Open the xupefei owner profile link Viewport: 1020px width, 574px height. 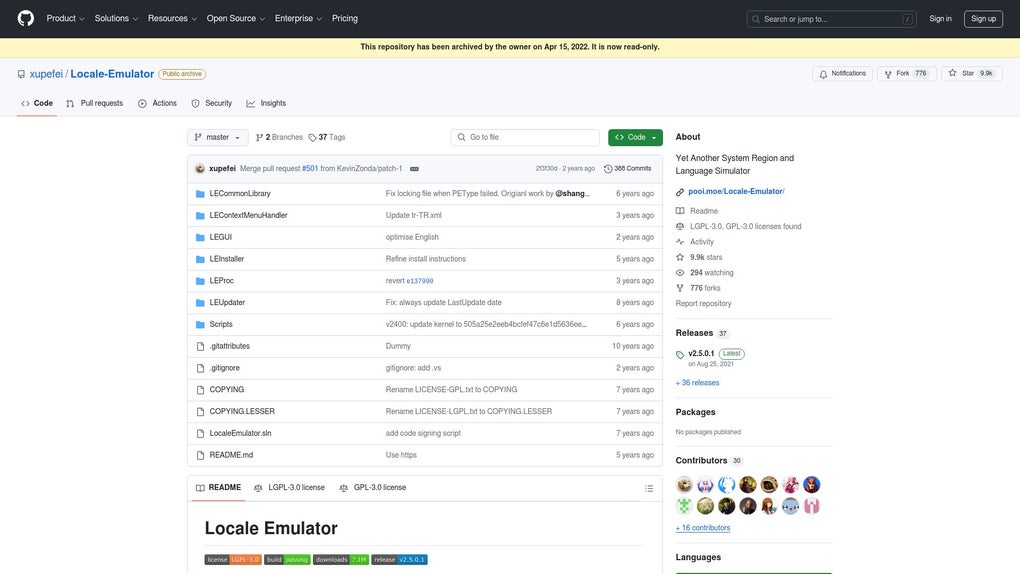[x=46, y=74]
